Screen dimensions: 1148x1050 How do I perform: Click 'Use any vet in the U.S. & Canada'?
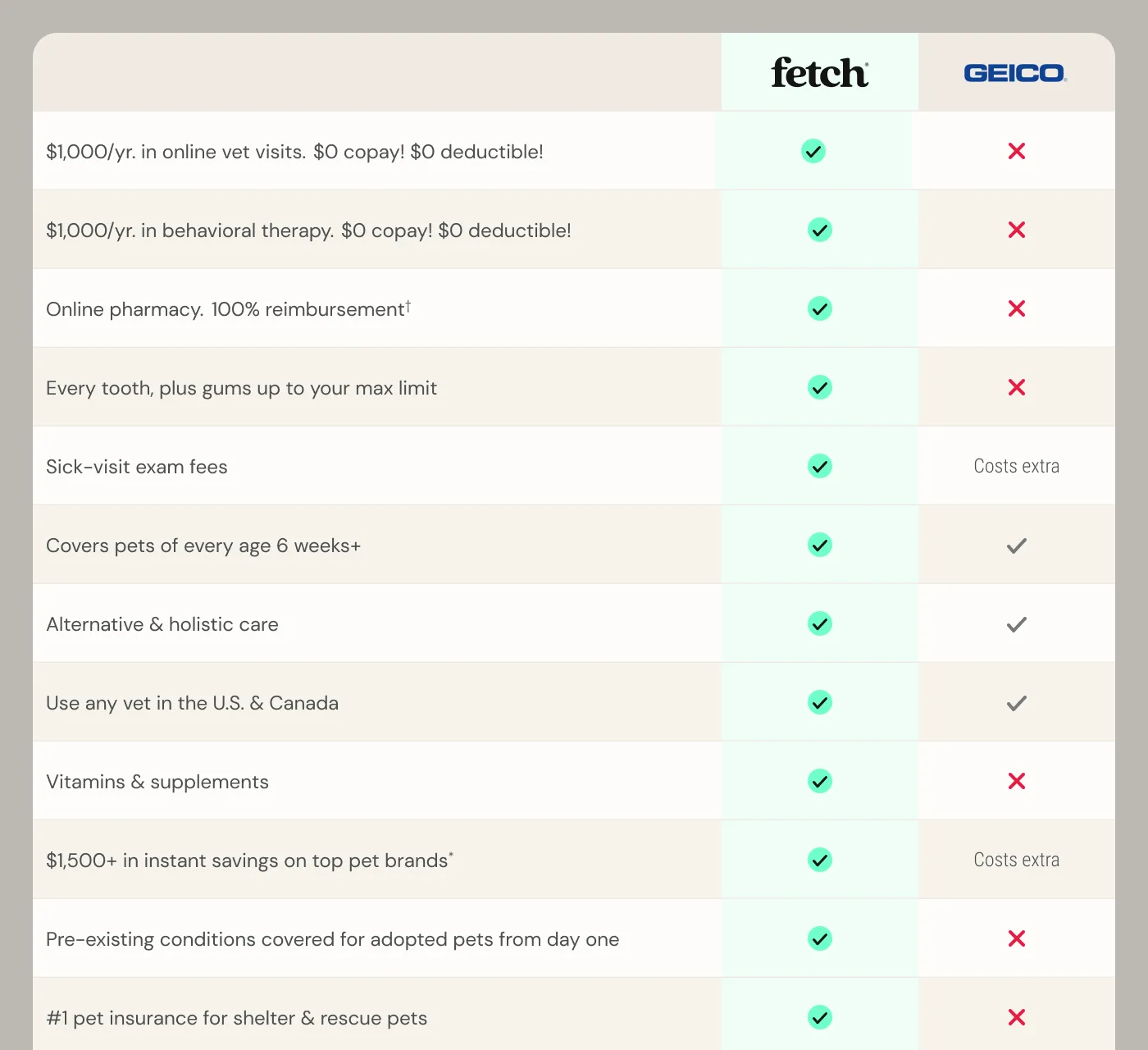tap(192, 703)
